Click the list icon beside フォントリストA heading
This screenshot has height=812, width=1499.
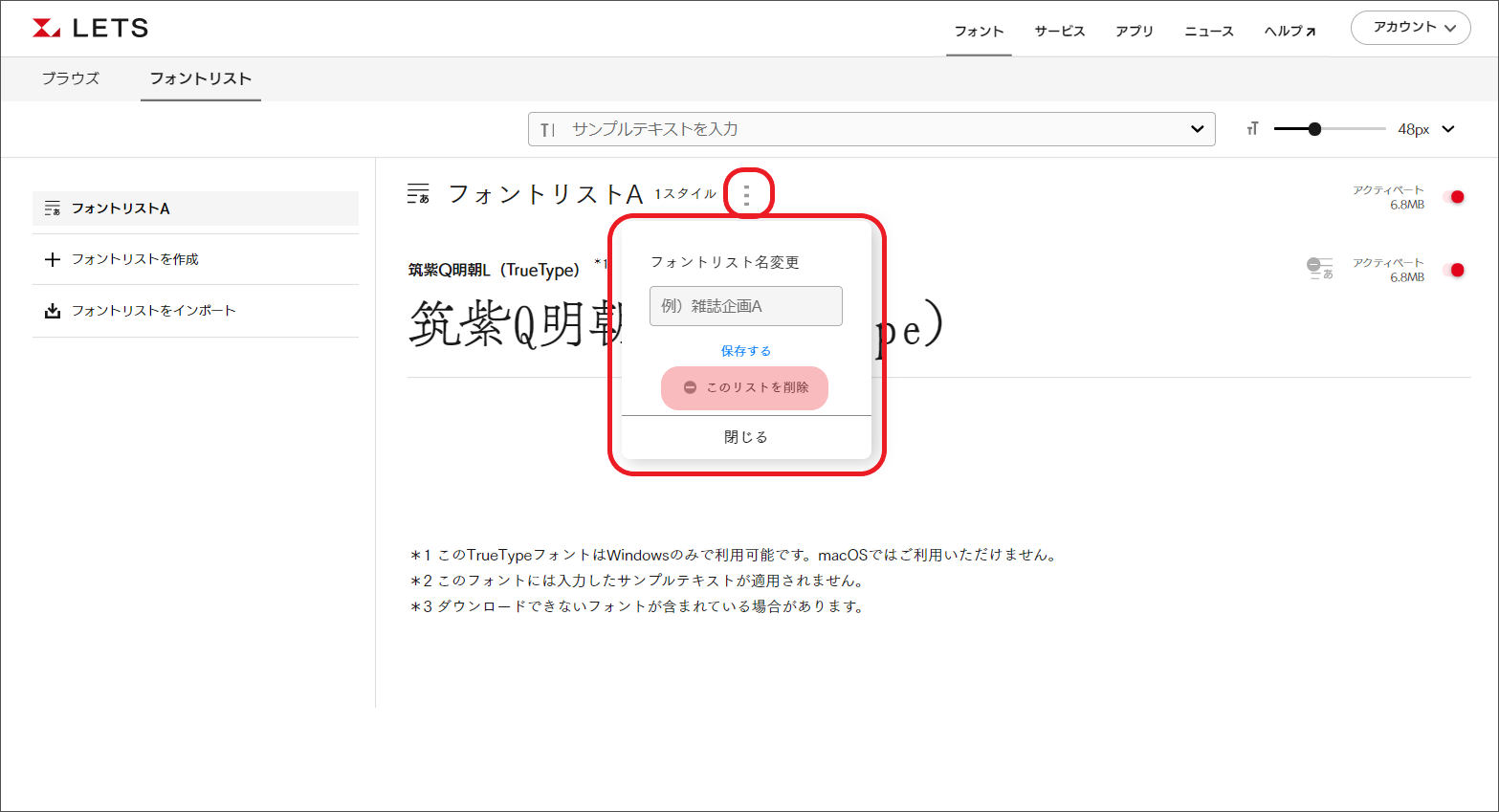click(x=418, y=194)
